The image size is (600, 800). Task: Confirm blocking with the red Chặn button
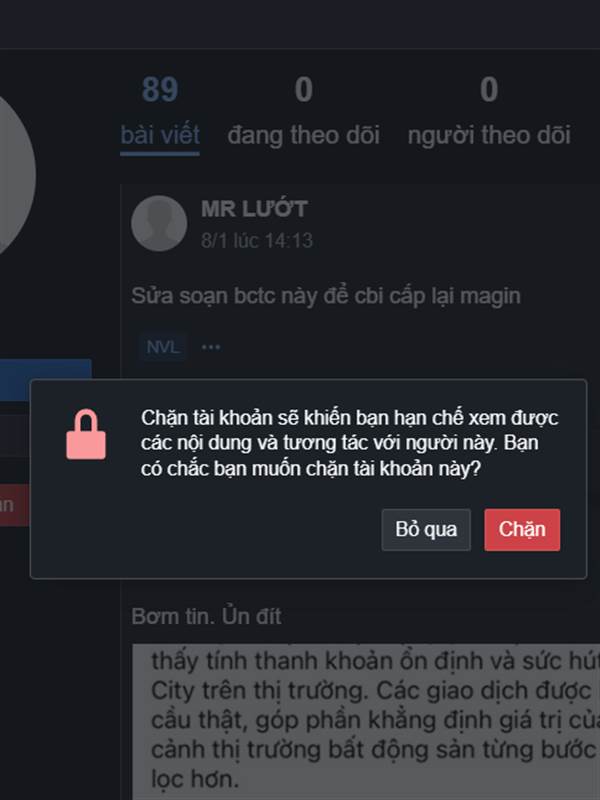tap(522, 530)
